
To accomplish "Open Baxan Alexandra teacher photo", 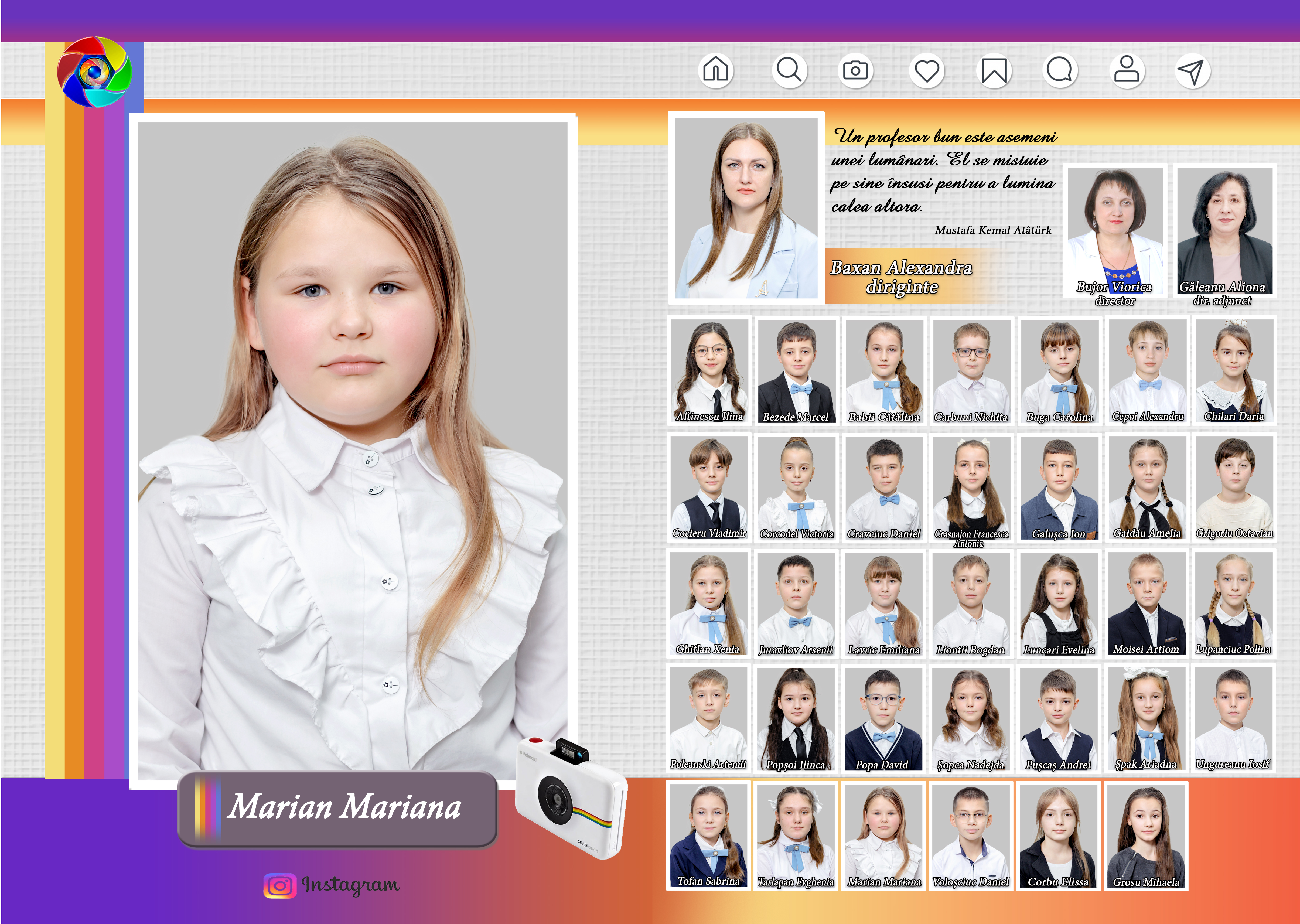I will (746, 208).
